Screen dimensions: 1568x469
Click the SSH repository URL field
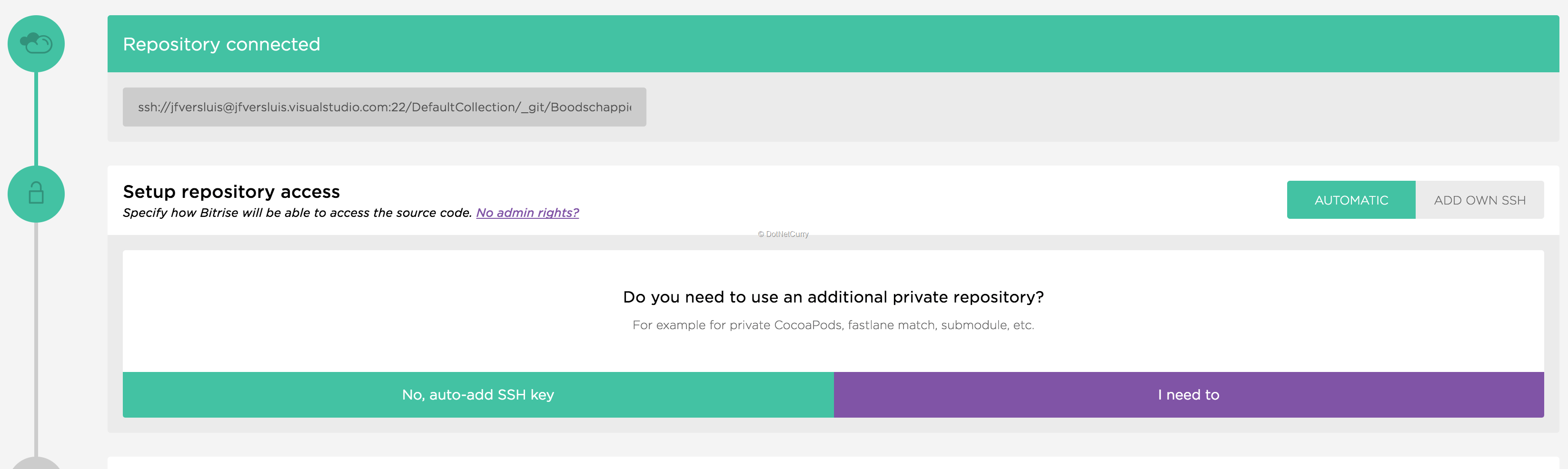click(384, 107)
